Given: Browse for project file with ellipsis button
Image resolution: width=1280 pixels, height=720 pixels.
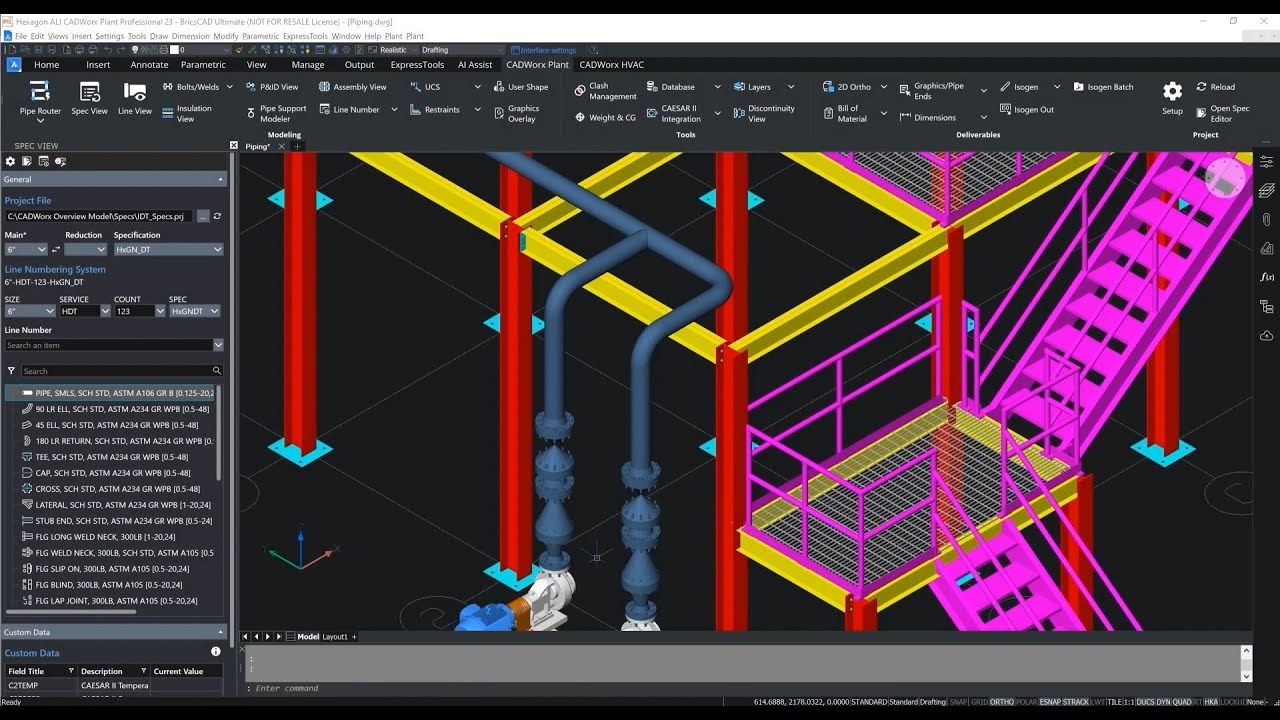Looking at the screenshot, I should 203,216.
